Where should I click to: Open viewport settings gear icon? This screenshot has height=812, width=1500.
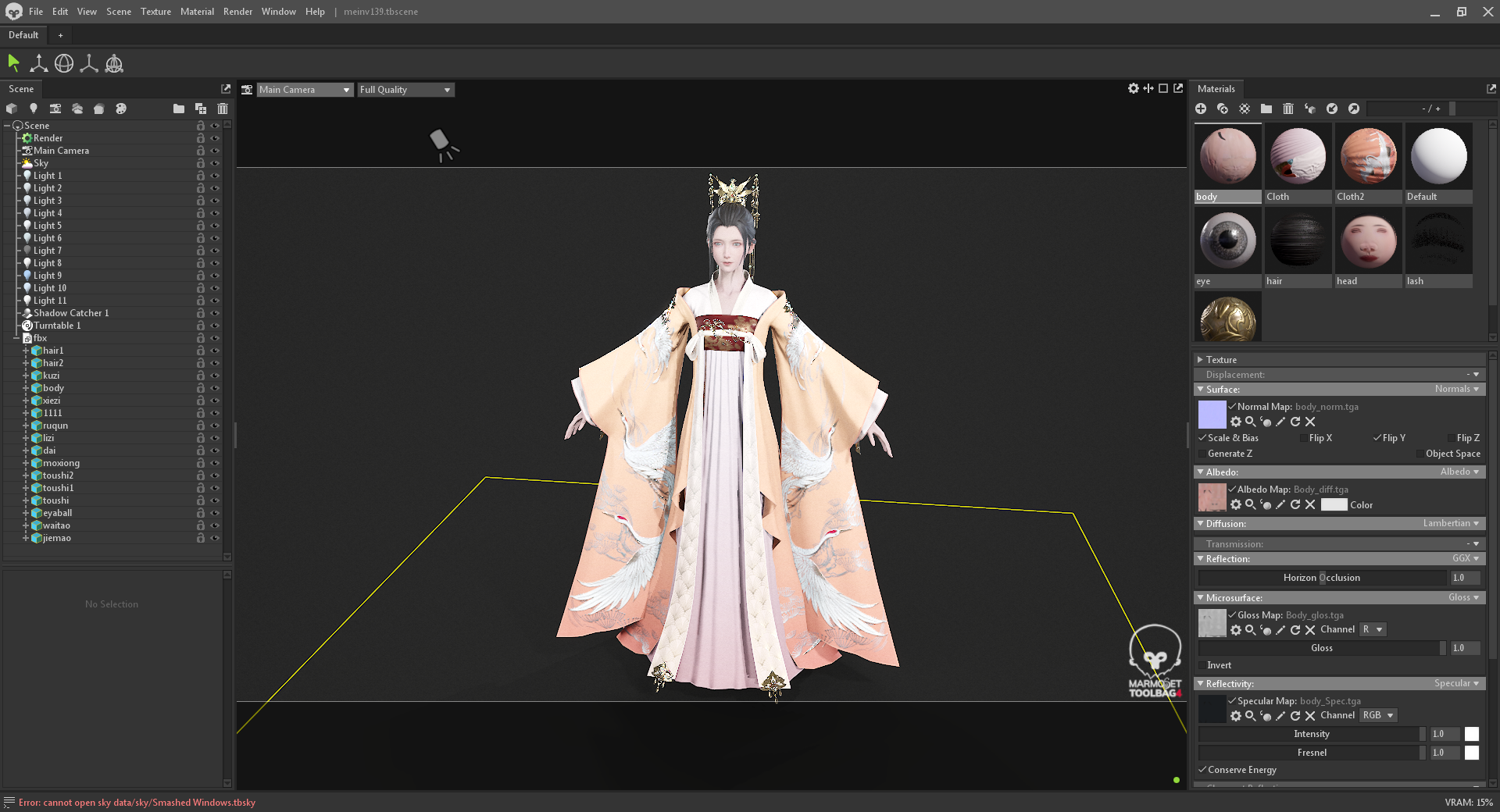(1134, 89)
